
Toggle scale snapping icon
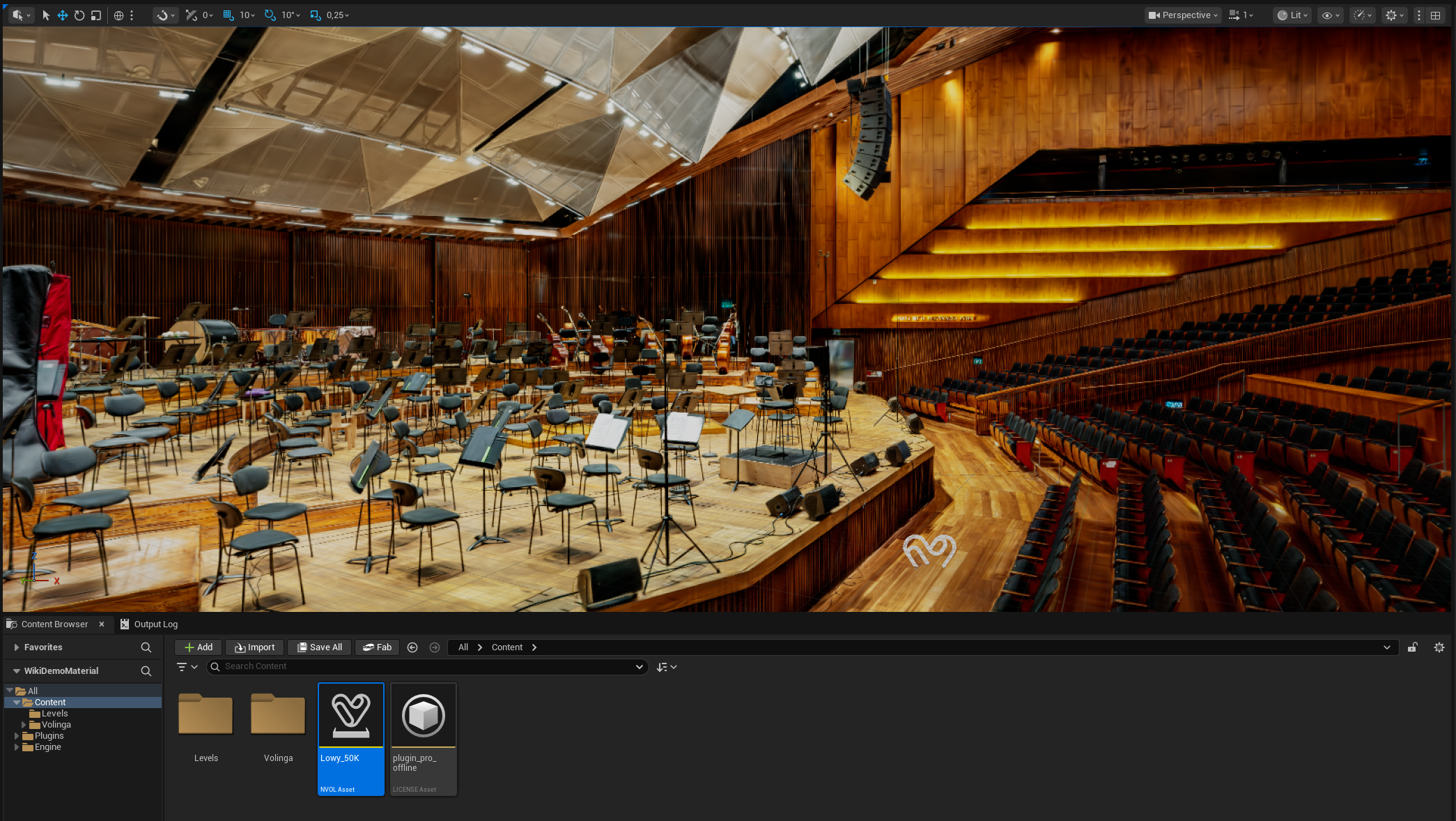tap(316, 15)
